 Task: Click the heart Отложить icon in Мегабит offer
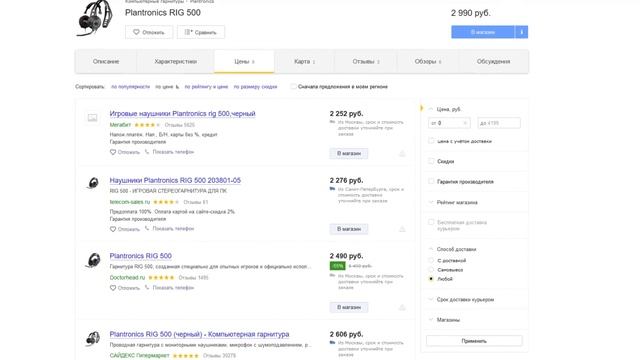[113, 152]
